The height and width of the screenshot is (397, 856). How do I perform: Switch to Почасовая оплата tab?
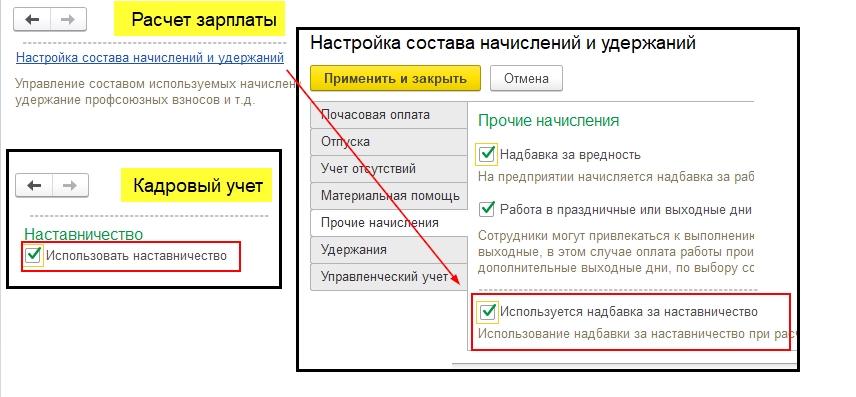[x=389, y=115]
